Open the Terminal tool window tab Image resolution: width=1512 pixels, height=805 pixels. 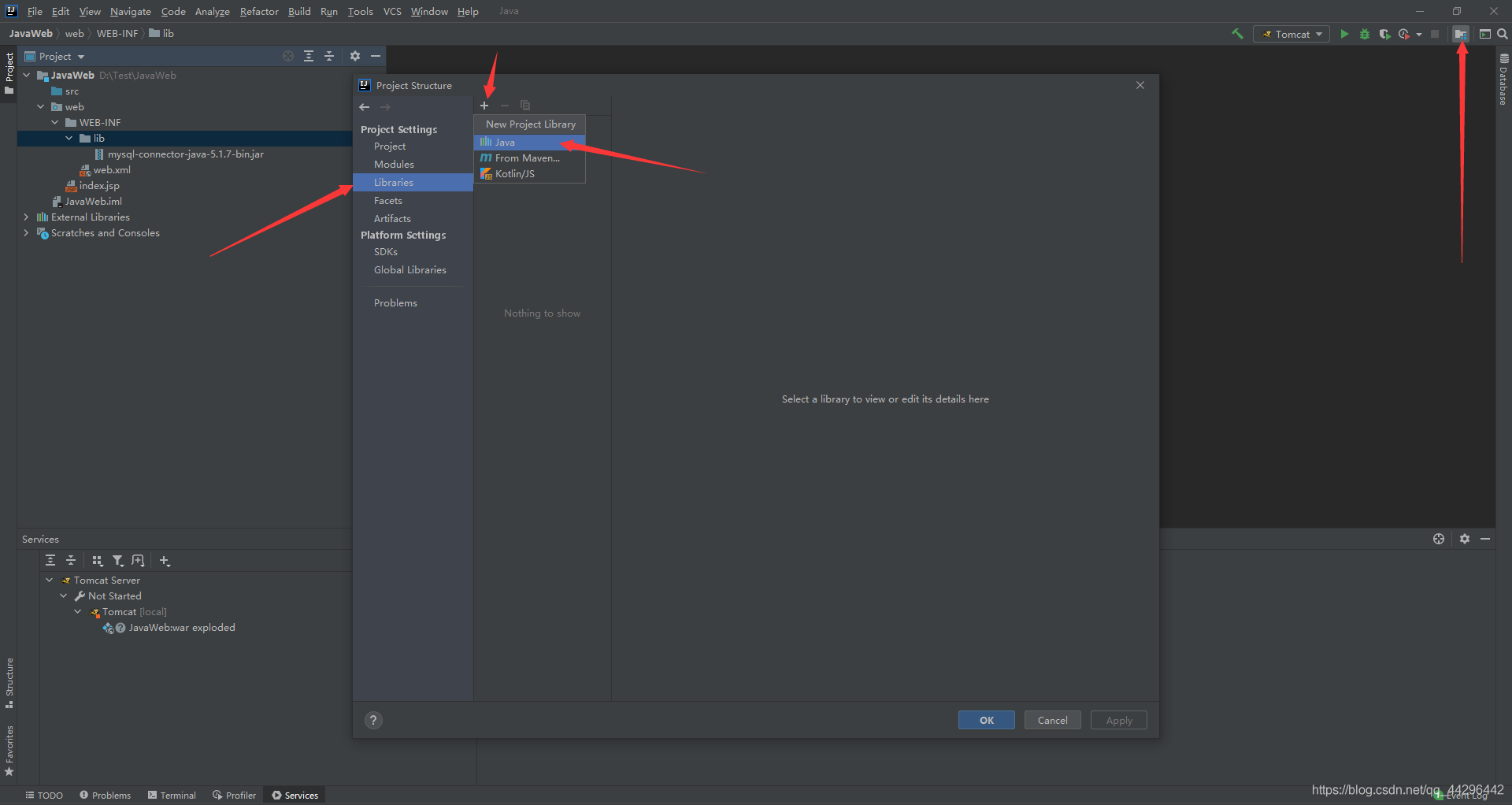coord(172,796)
